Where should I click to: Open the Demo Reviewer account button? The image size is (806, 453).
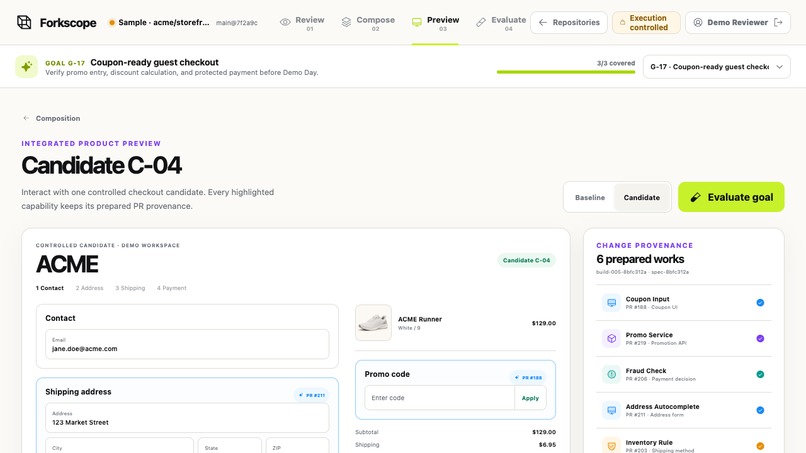(x=738, y=23)
